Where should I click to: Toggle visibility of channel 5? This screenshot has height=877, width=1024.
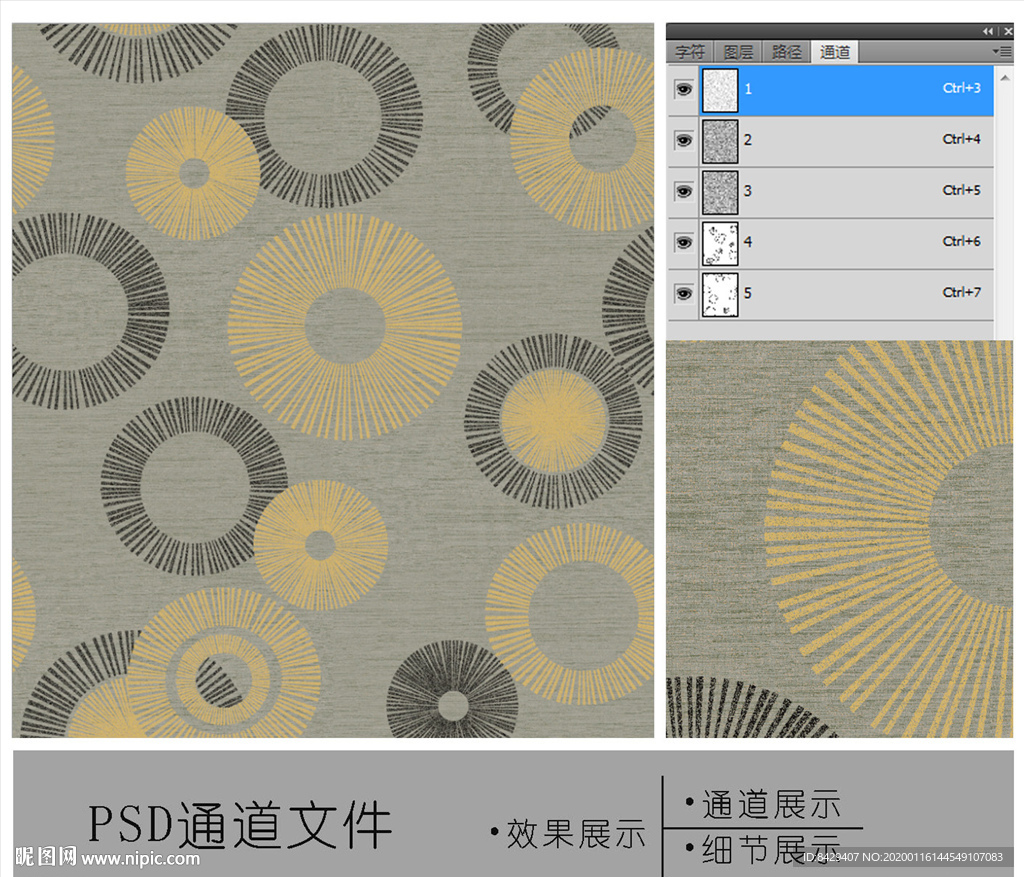[x=684, y=293]
